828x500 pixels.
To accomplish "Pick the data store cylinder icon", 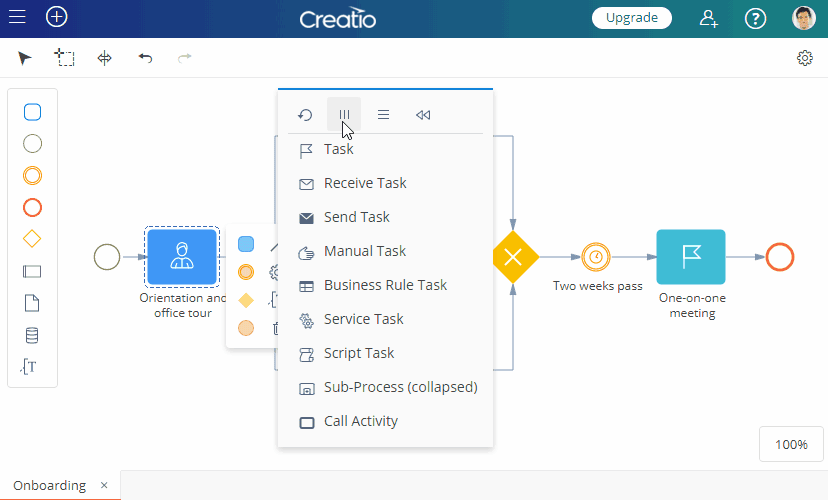I will [32, 335].
